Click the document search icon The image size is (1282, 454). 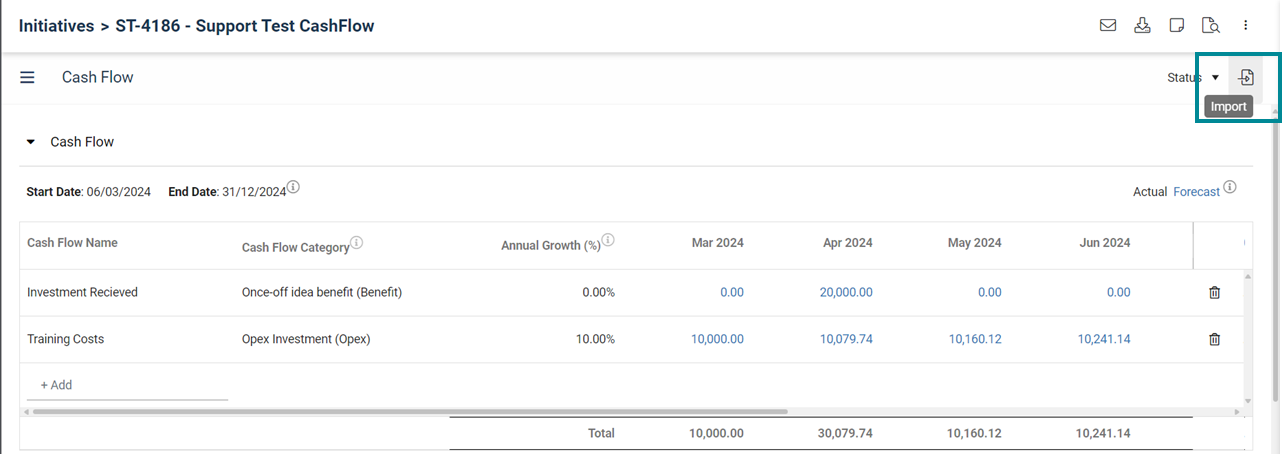tap(1211, 26)
